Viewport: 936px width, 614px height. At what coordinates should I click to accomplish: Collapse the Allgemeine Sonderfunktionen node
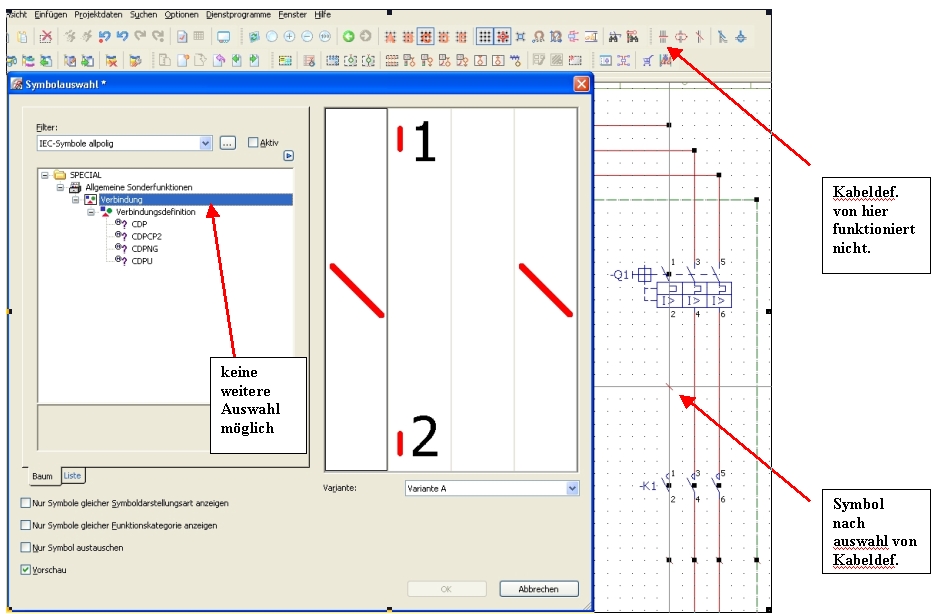pos(60,187)
